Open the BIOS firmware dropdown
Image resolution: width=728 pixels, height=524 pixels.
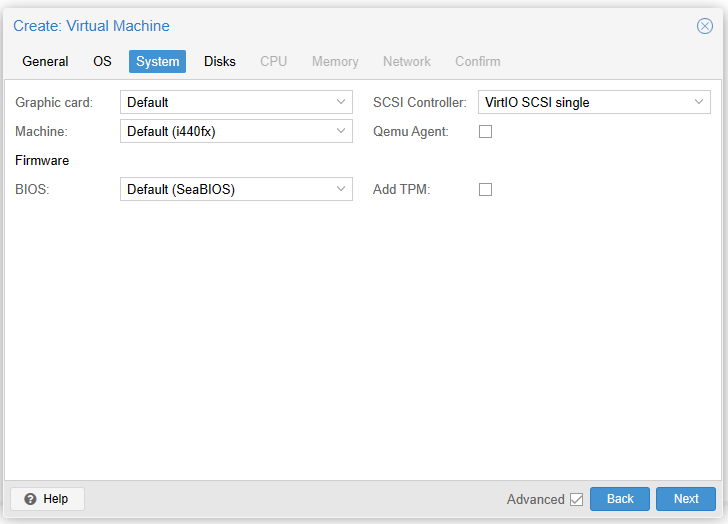[341, 189]
